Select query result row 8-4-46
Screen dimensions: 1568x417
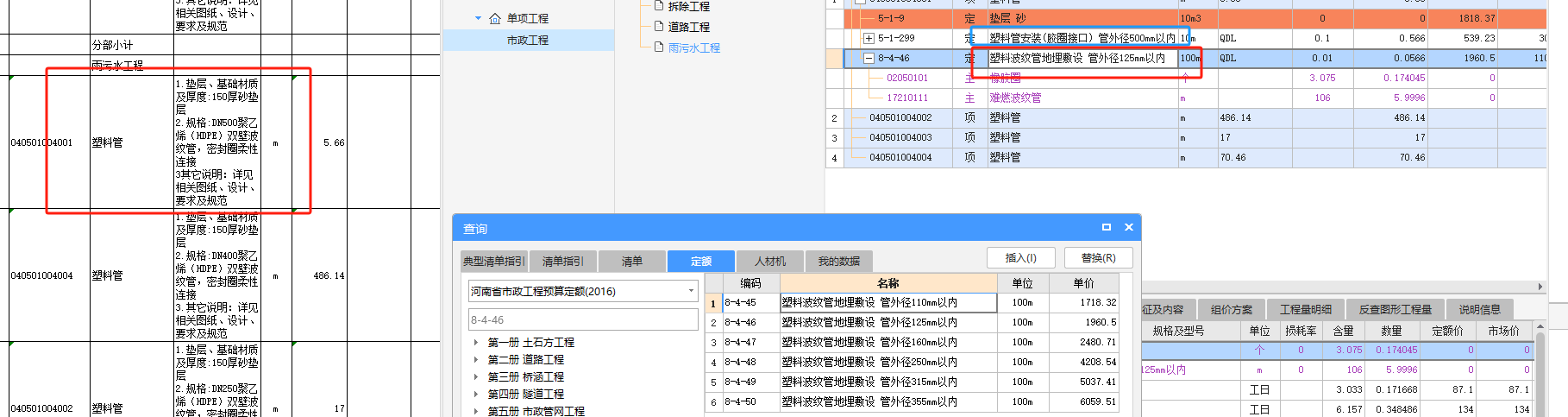click(x=913, y=322)
